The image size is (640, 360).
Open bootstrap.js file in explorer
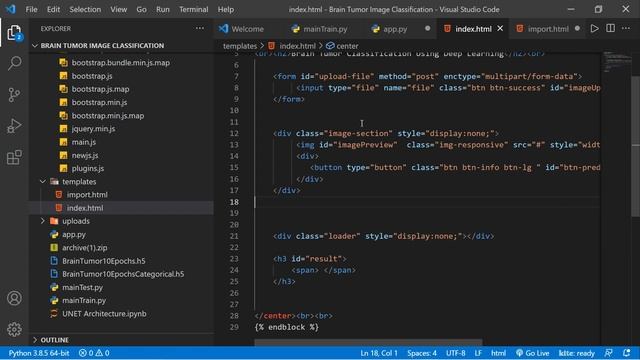[x=92, y=76]
